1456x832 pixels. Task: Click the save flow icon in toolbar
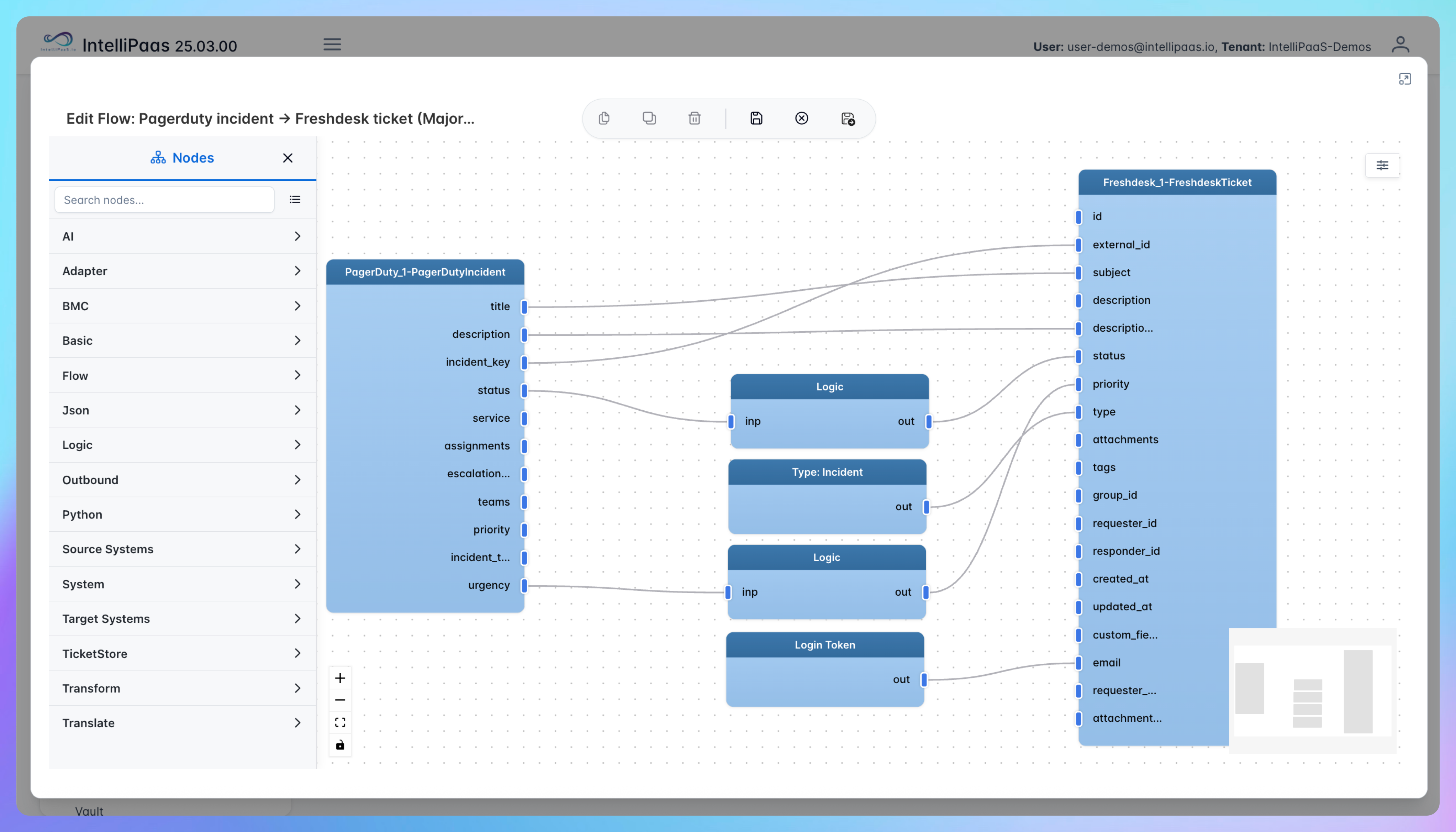tap(756, 118)
